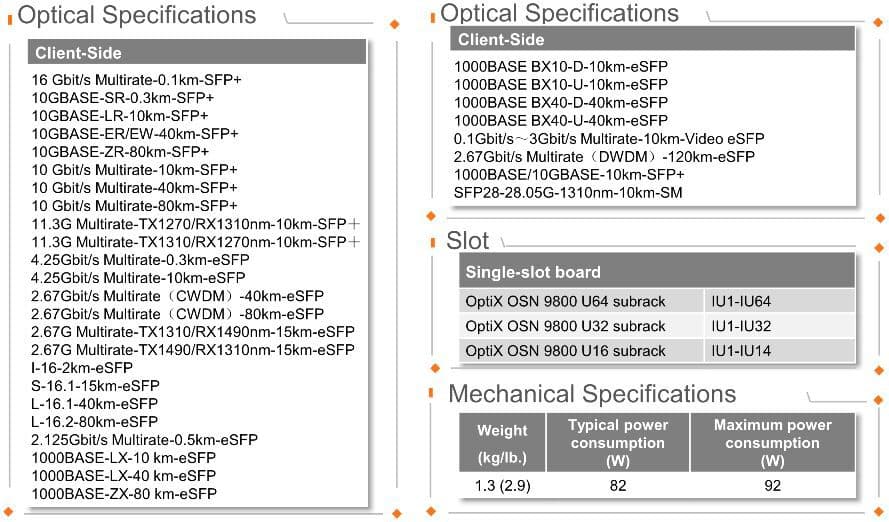Click the left Client-Side header bar

[x=197, y=53]
